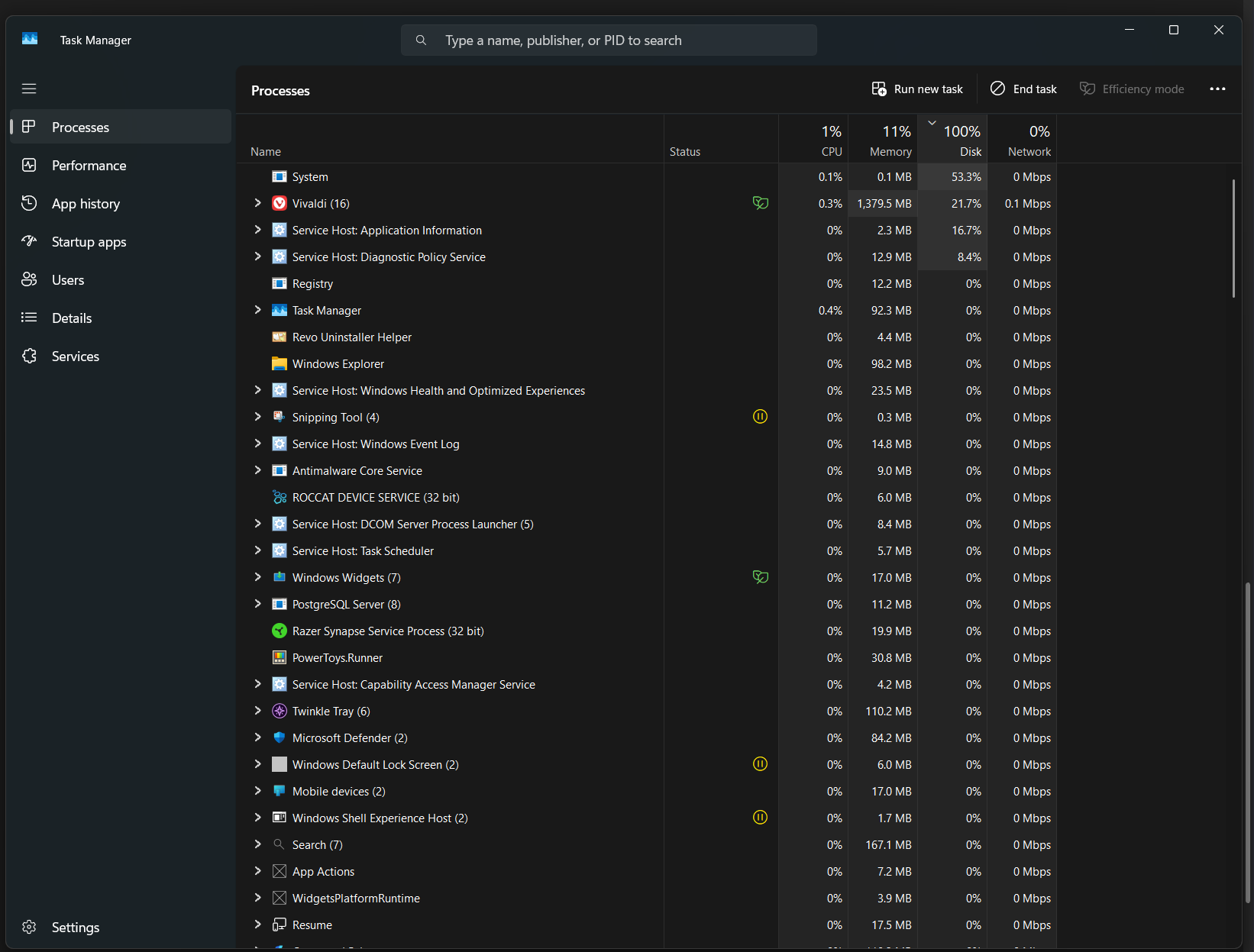Viewport: 1254px width, 952px height.
Task: Open the more options ellipsis menu
Action: coord(1217,89)
